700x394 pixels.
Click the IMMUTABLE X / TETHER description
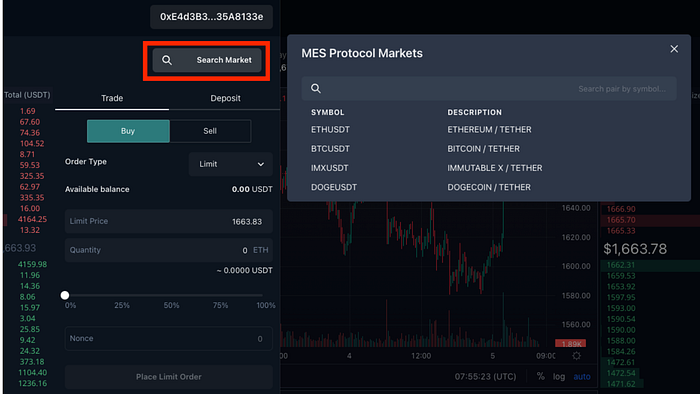coord(495,168)
